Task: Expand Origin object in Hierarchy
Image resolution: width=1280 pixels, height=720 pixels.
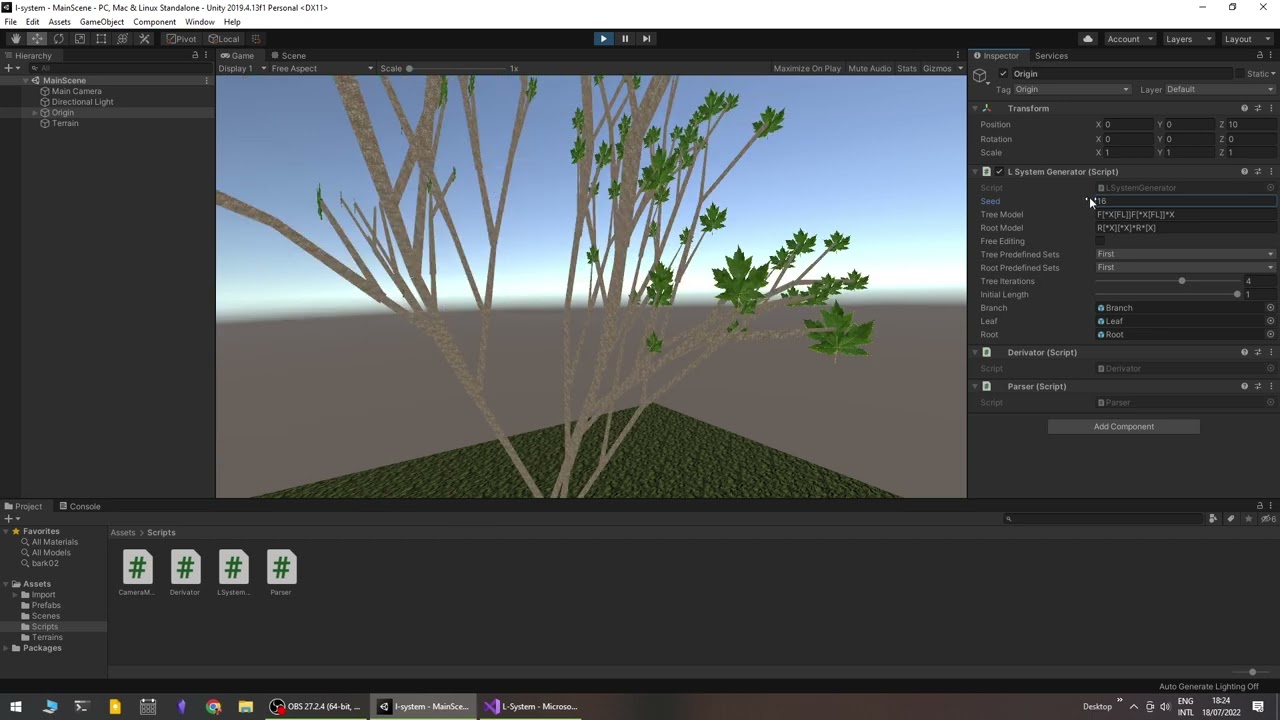Action: [35, 113]
